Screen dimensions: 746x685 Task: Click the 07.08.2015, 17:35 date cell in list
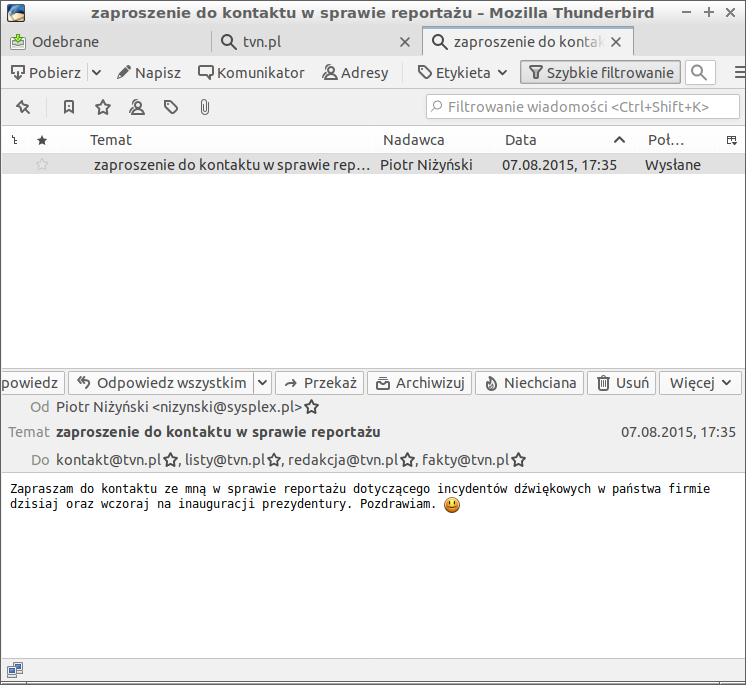(x=559, y=165)
